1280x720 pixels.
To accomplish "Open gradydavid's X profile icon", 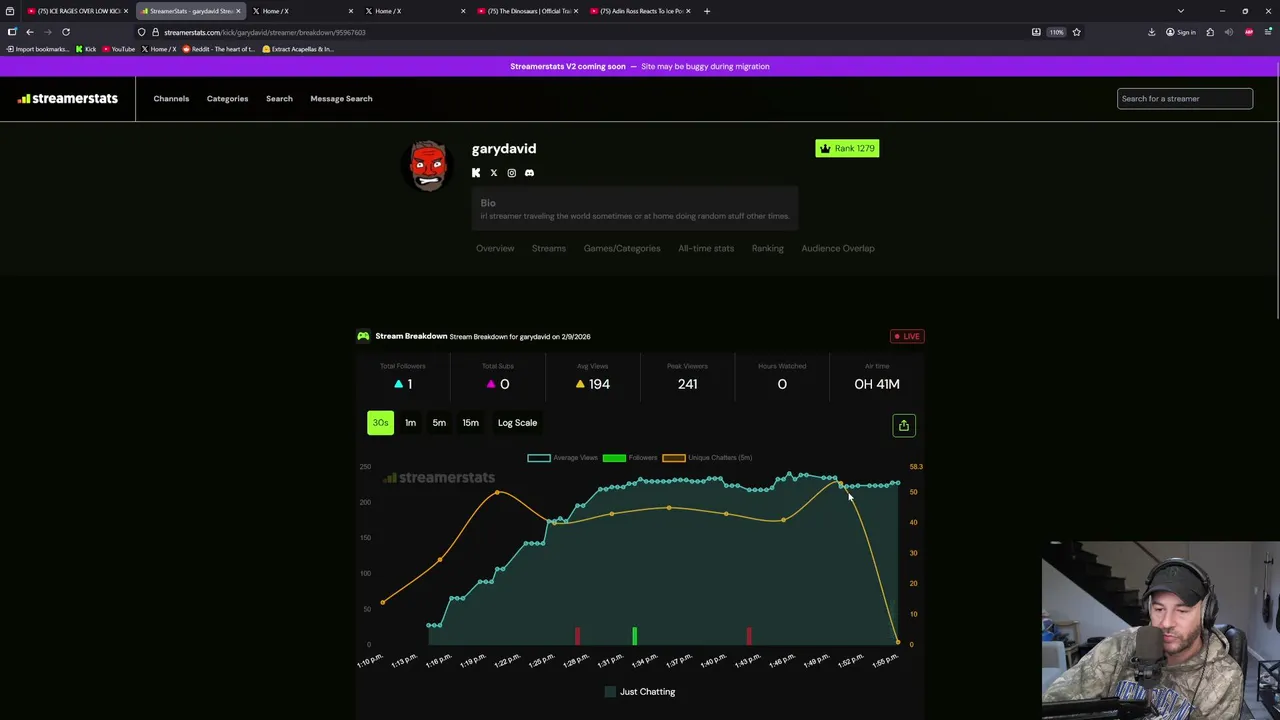I will (494, 173).
